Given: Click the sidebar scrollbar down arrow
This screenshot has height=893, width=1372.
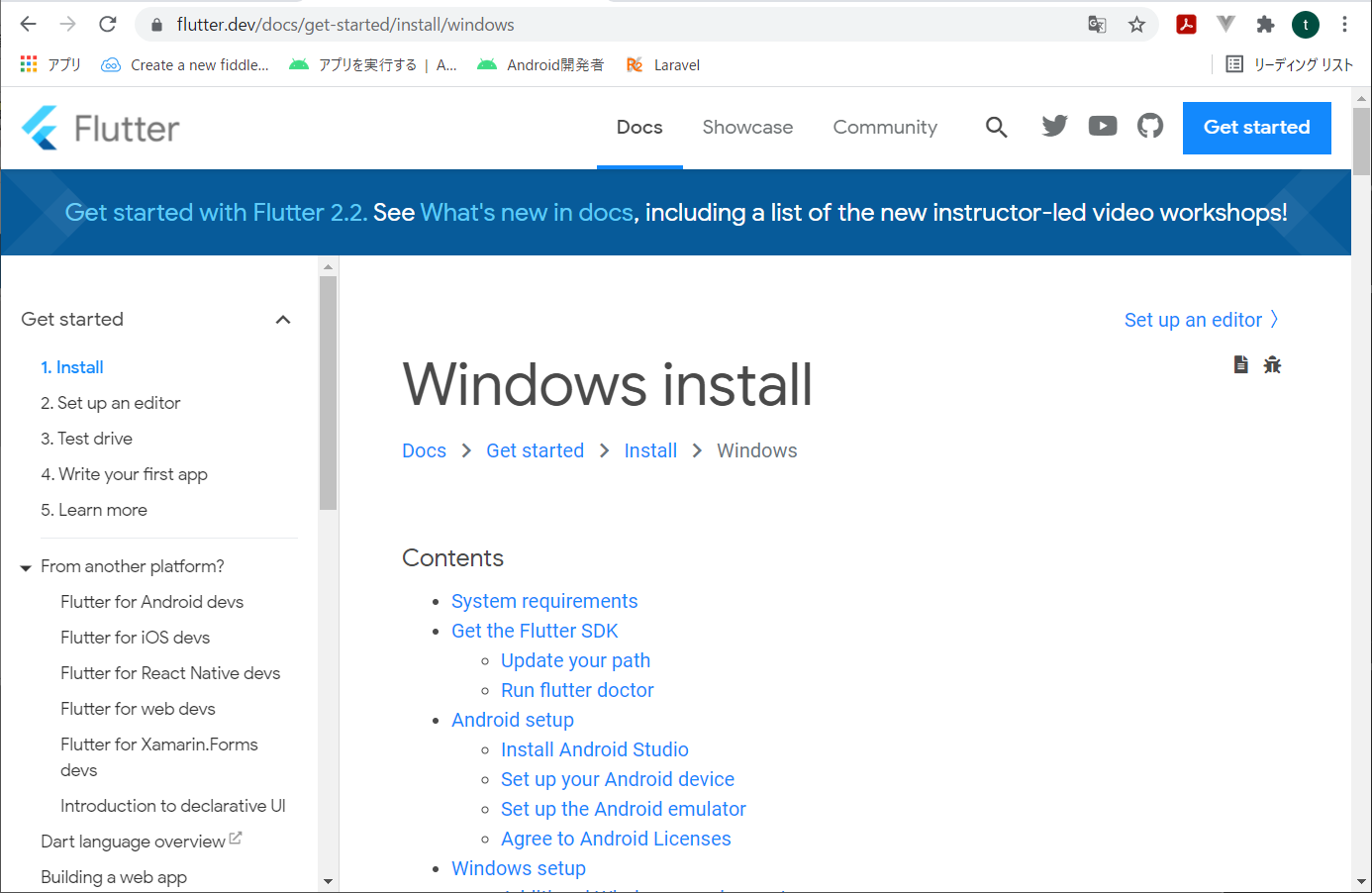Looking at the screenshot, I should click(x=328, y=881).
